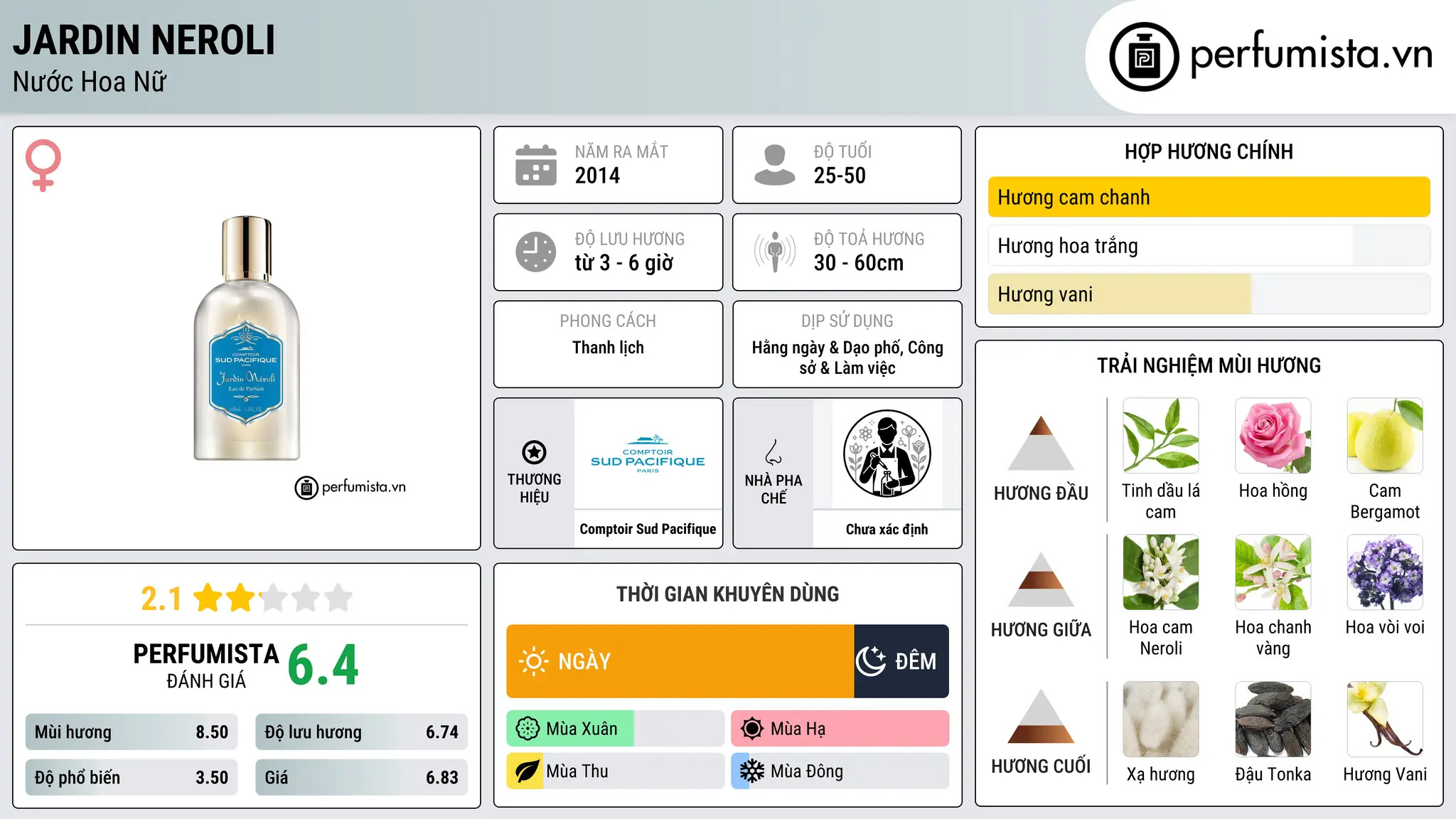Click the perfumista.vn site name in the header
The width and height of the screenshot is (1456, 819).
coord(1312,54)
